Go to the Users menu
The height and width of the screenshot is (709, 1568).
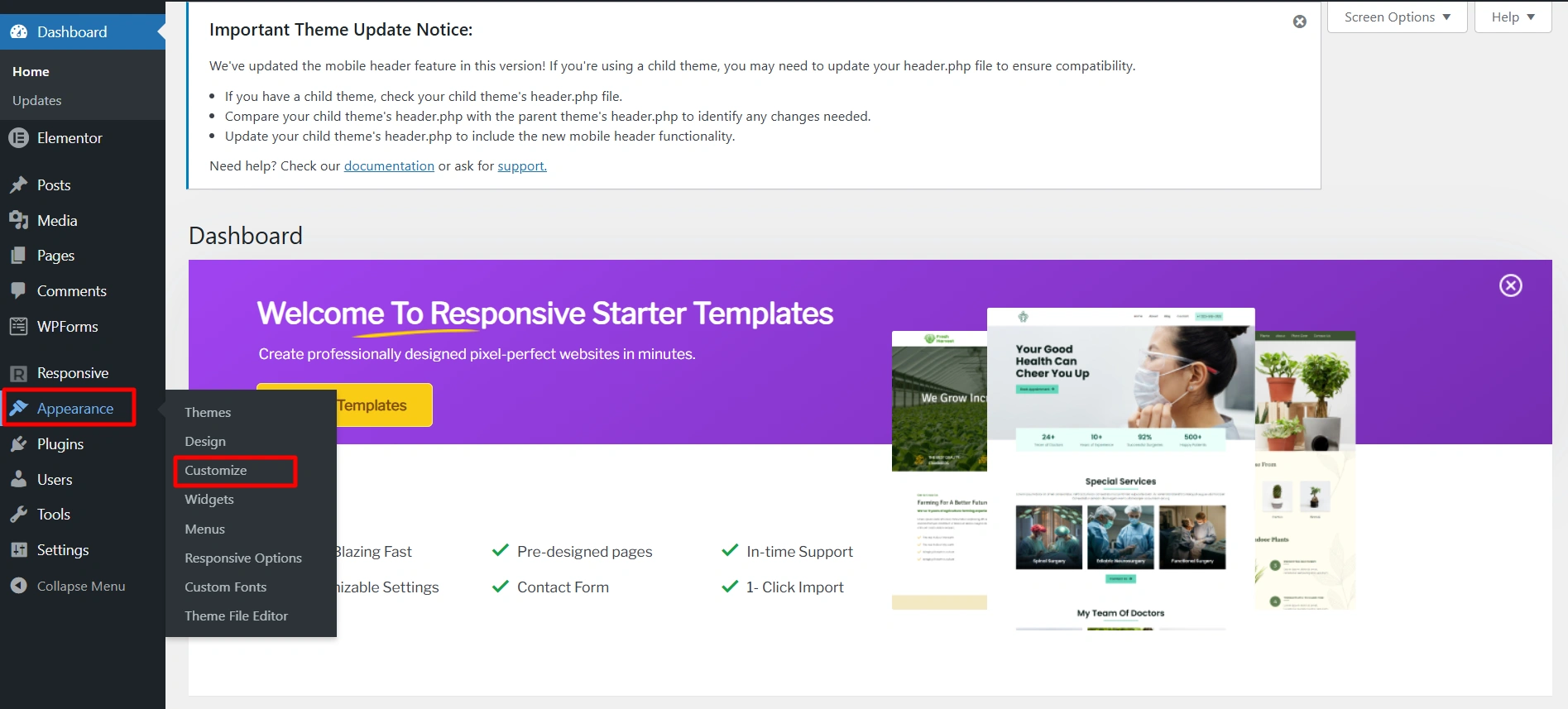[55, 480]
